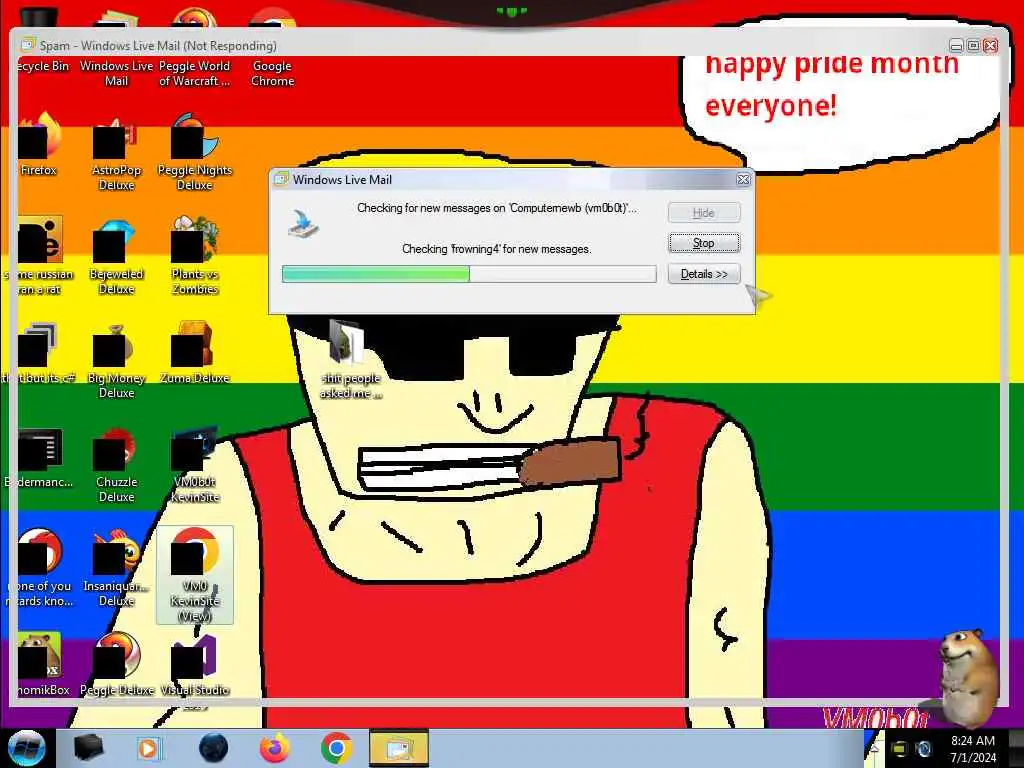Click the mail download icon in dialog
This screenshot has height=768, width=1024.
coord(303,223)
